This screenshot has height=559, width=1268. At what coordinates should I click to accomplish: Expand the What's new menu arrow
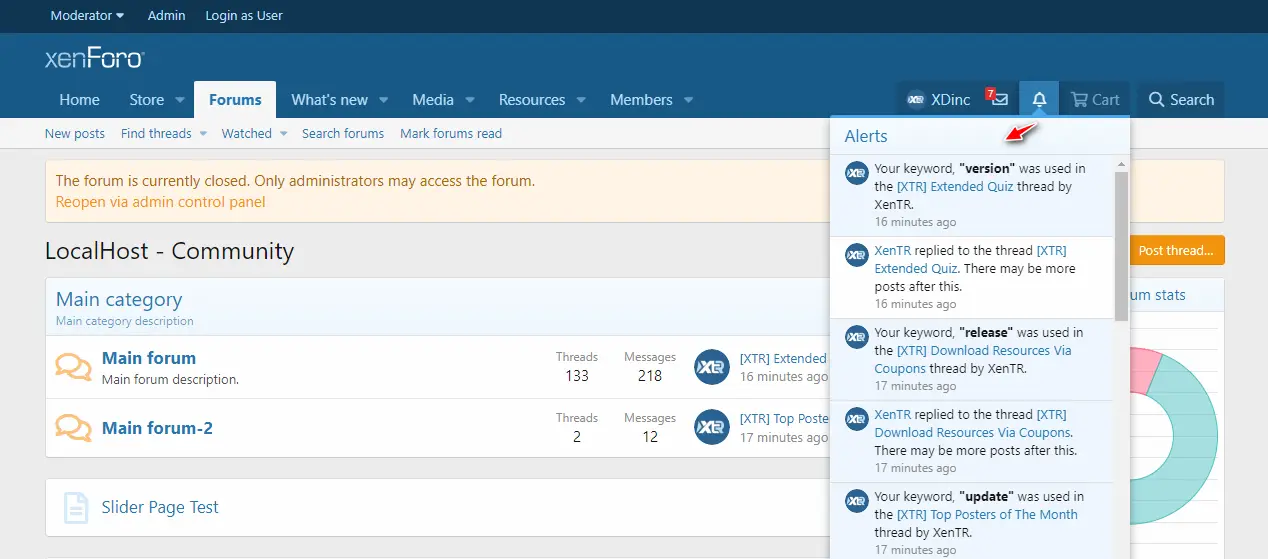(384, 100)
